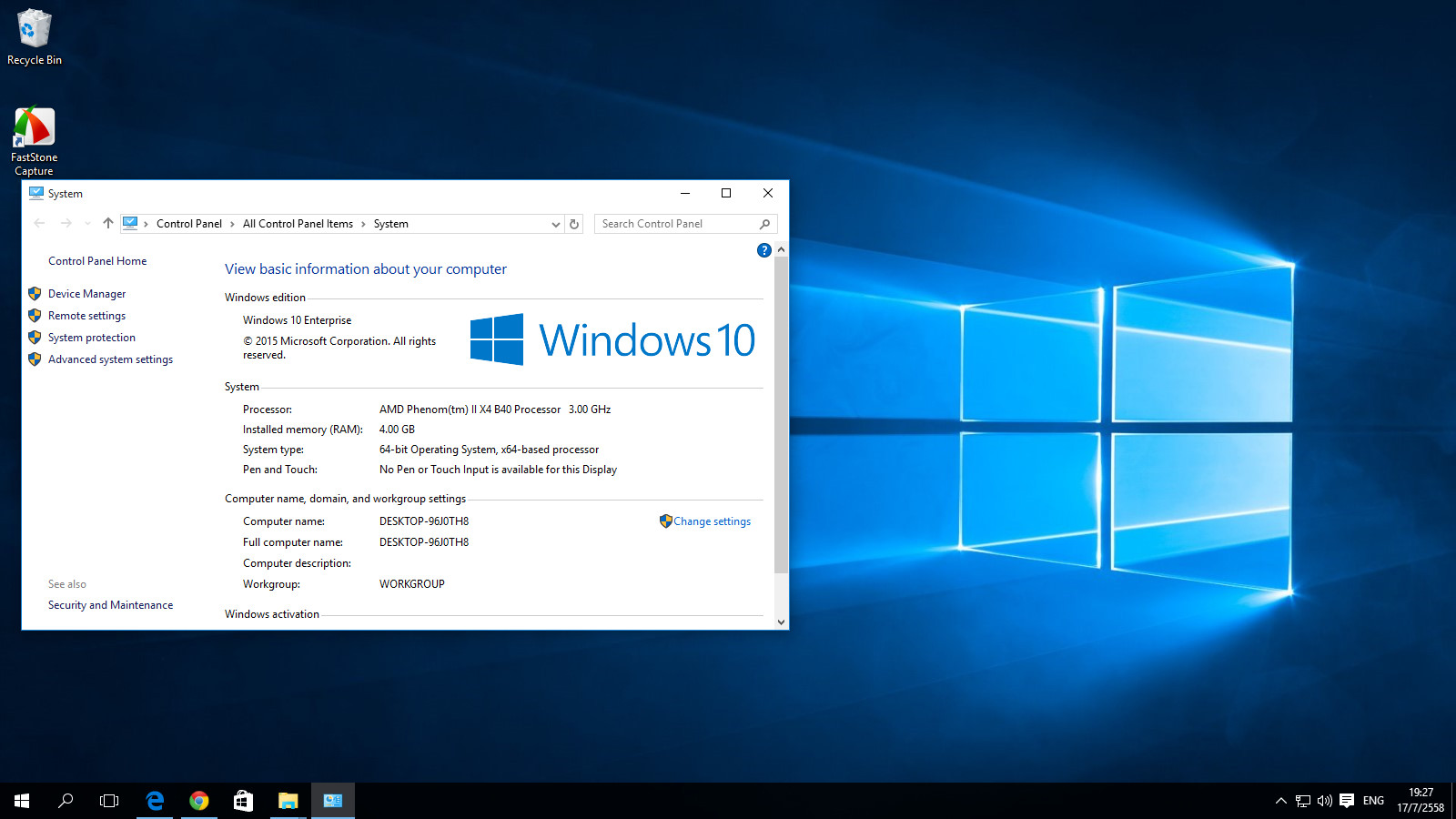Viewport: 1456px width, 819px height.
Task: Click the help question mark icon
Action: tap(763, 250)
